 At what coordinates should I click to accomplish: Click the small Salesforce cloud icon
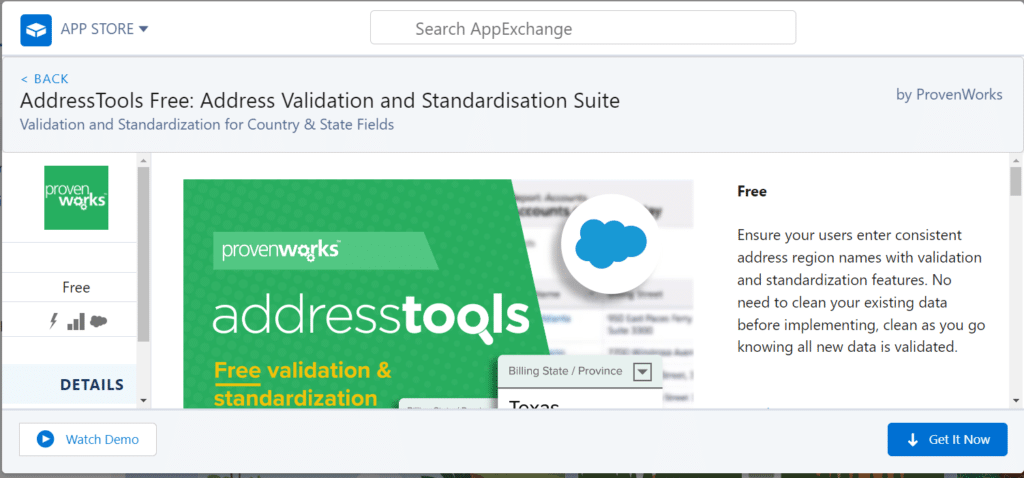(x=98, y=321)
